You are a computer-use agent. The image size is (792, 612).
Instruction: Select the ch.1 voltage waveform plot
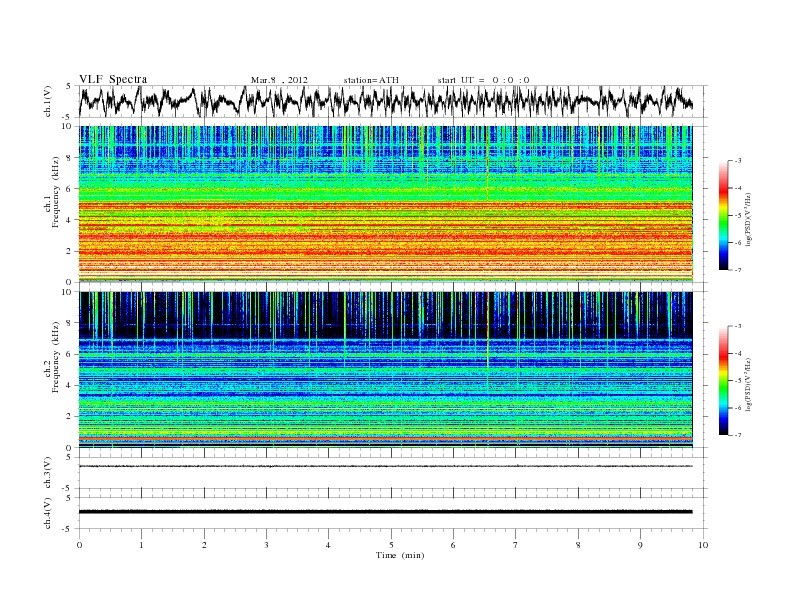click(x=386, y=101)
